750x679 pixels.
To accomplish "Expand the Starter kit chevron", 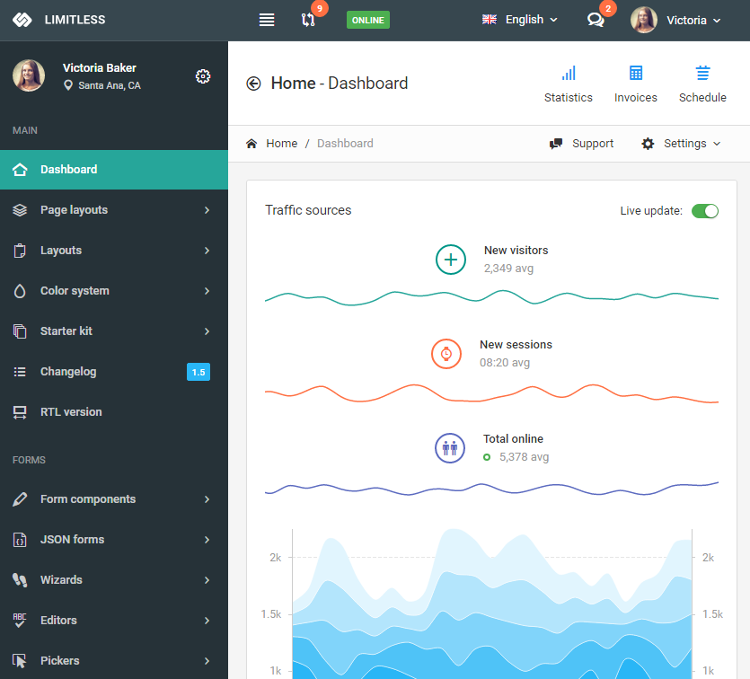I will tap(207, 331).
